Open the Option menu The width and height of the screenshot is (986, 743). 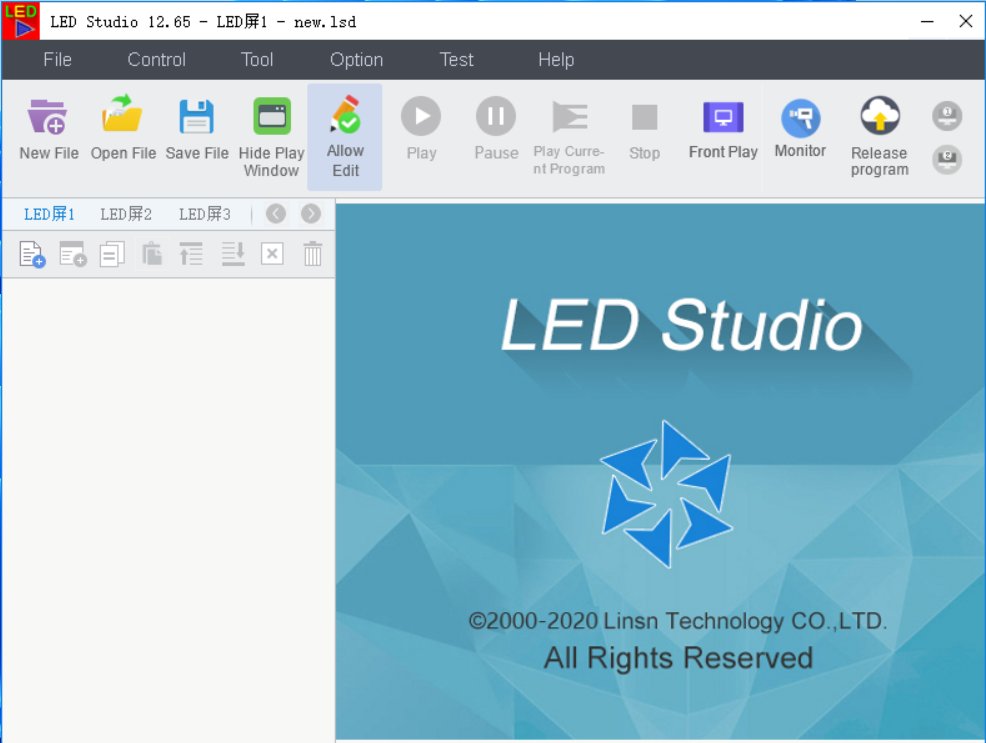click(x=357, y=60)
